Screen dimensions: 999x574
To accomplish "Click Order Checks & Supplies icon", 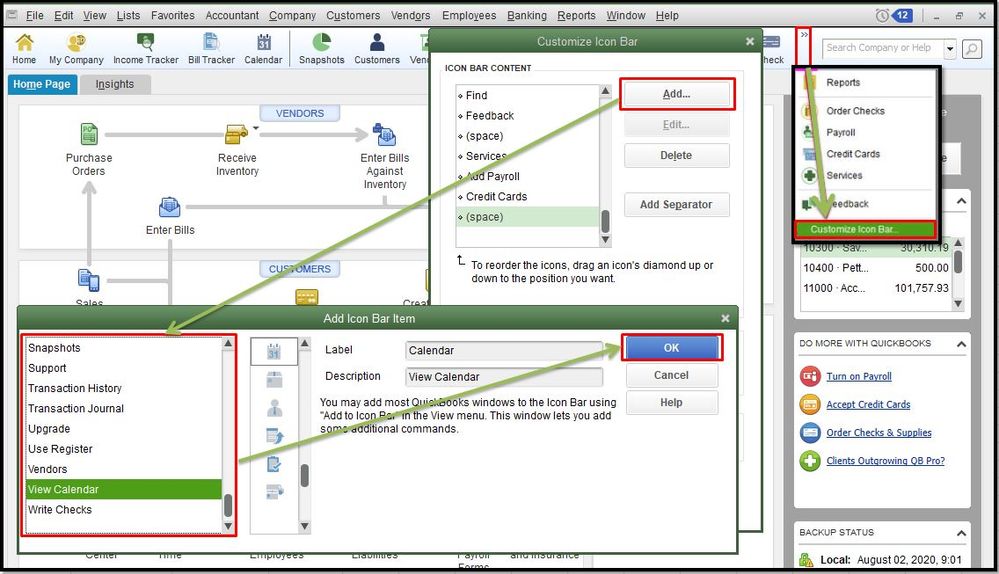I will tap(810, 433).
